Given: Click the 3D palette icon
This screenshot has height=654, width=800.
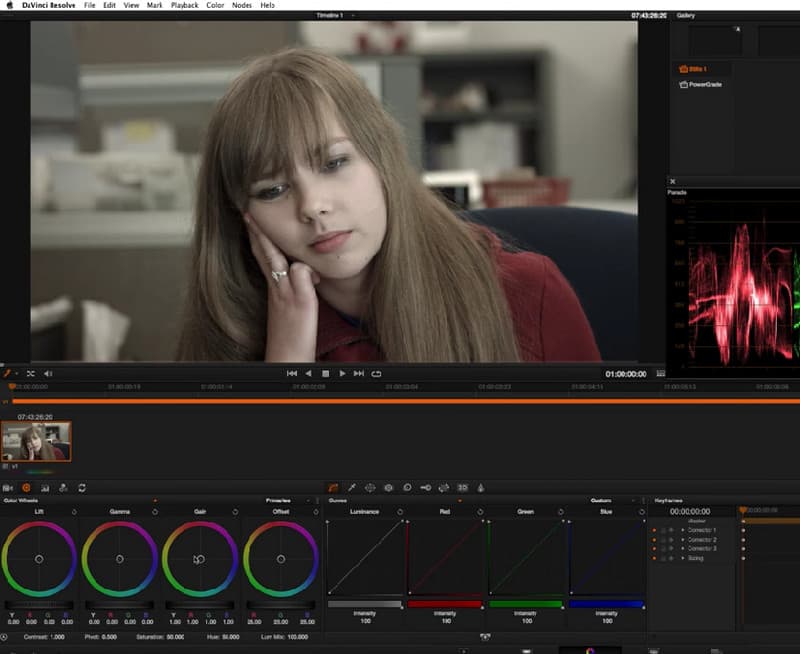Looking at the screenshot, I should point(462,486).
